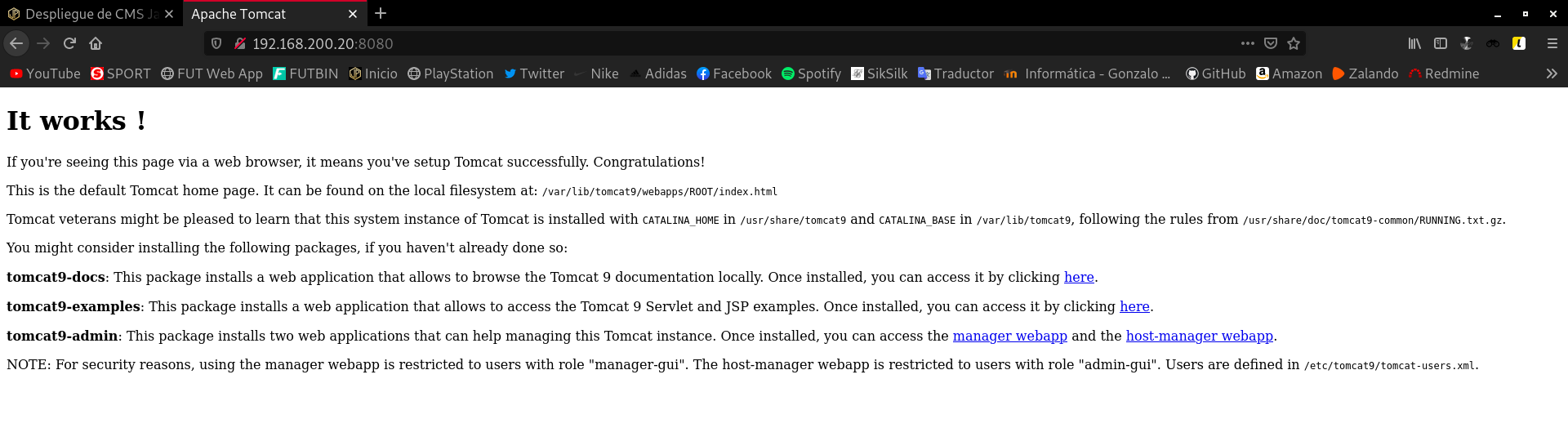The image size is (1568, 428).
Task: Open the Redmine bookmark
Action: click(1444, 74)
